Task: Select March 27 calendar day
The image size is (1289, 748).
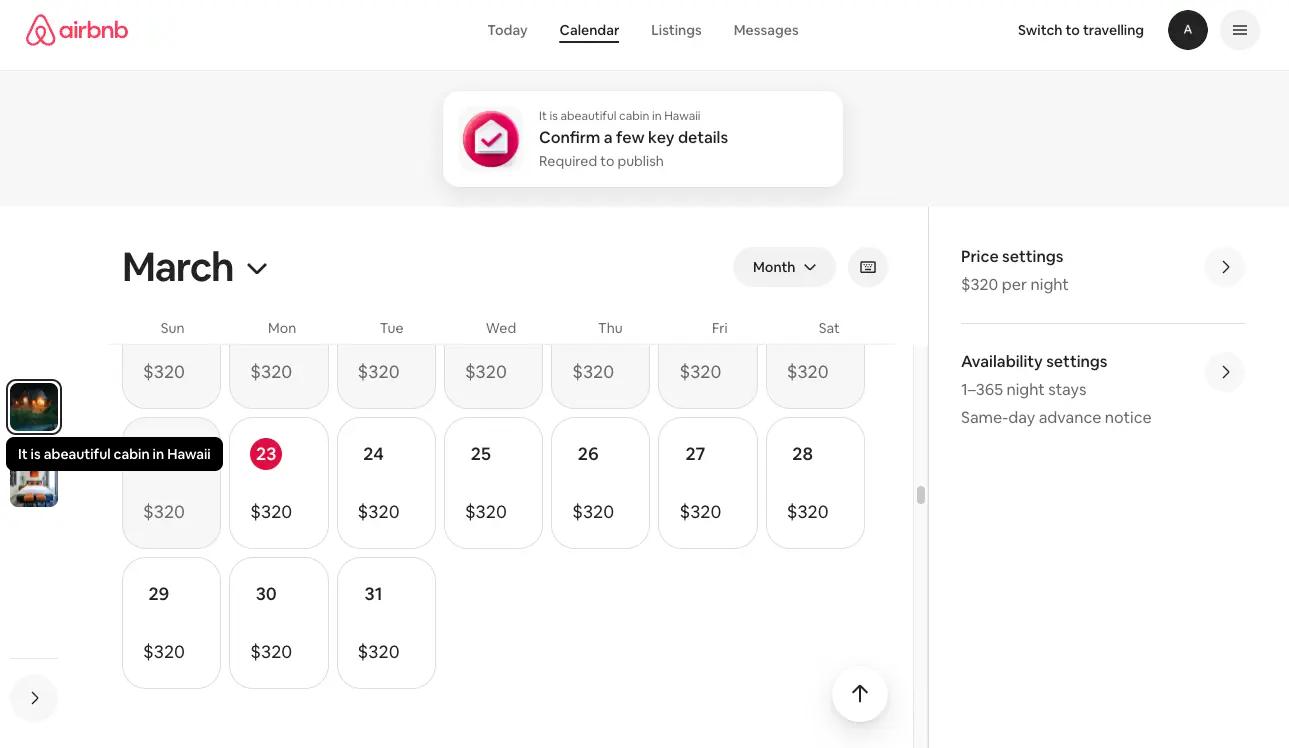Action: (x=708, y=483)
